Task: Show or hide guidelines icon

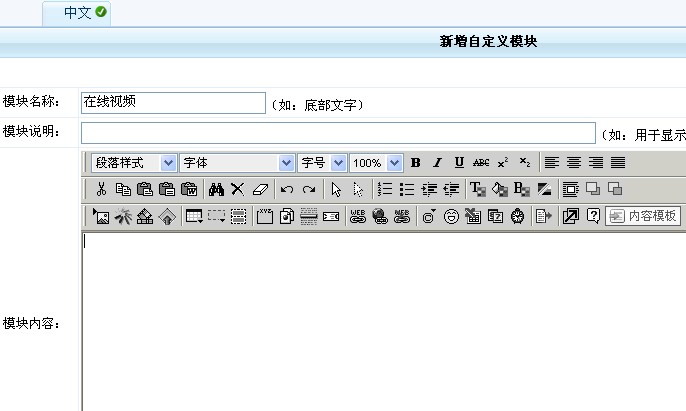Action: pos(238,216)
